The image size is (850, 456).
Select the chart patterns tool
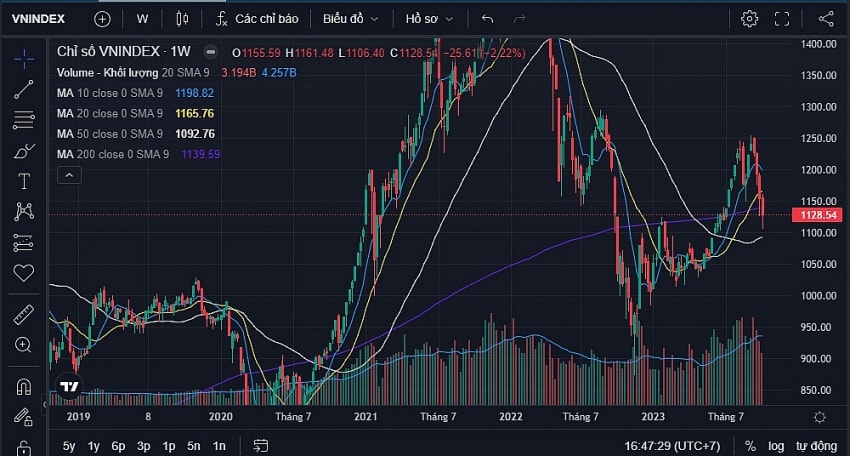tap(24, 211)
